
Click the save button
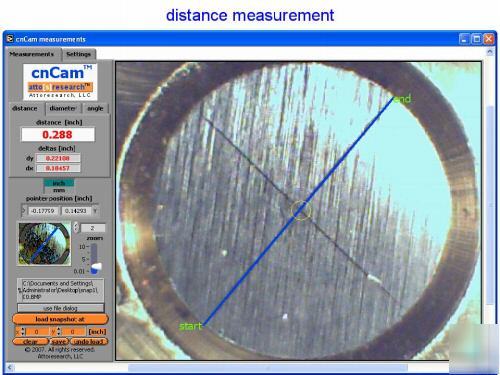(x=59, y=342)
